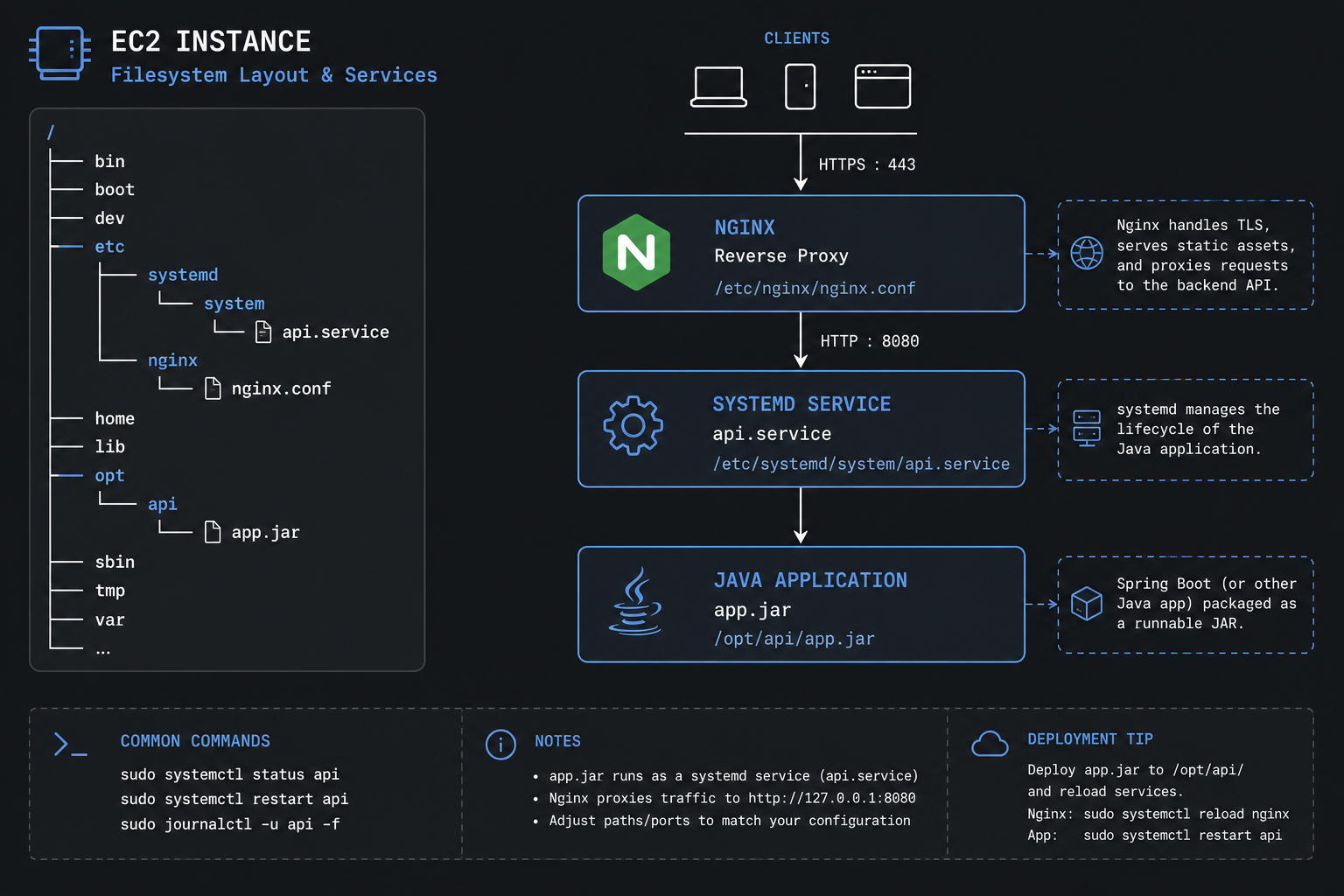The width and height of the screenshot is (1344, 896).
Task: Click the server icon in systemd note
Action: point(1087,428)
